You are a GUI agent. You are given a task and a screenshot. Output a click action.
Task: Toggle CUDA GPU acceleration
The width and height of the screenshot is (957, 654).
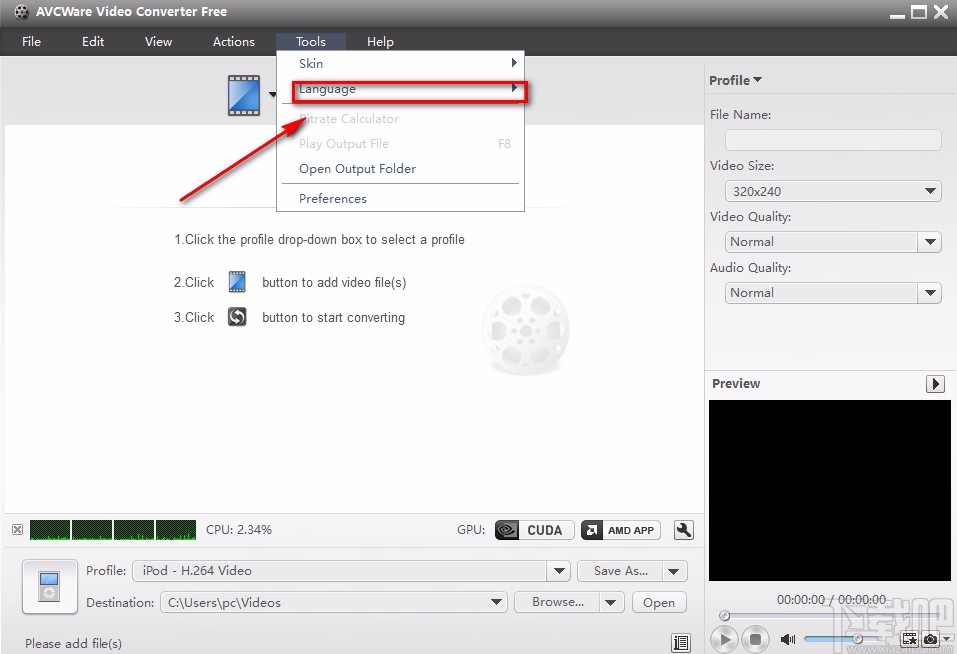point(533,530)
